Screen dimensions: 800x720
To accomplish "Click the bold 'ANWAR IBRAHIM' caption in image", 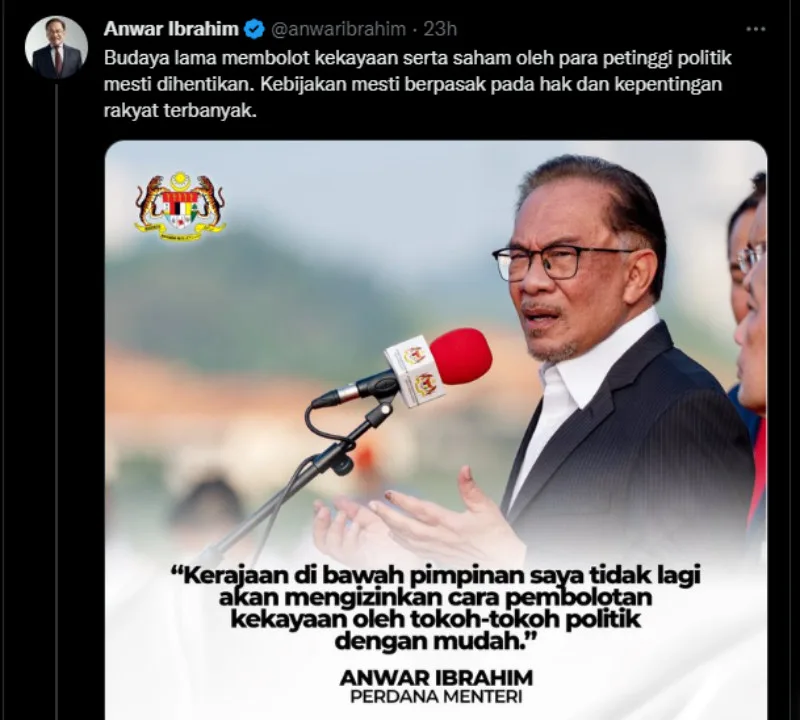I will [x=436, y=678].
